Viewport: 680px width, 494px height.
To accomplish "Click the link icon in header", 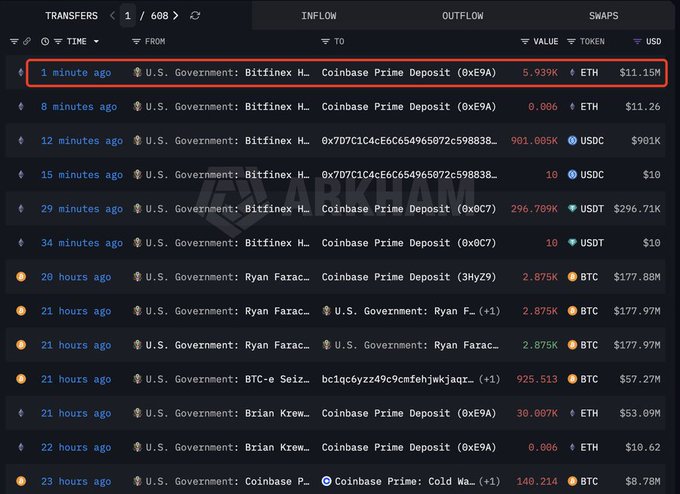I will tap(27, 41).
